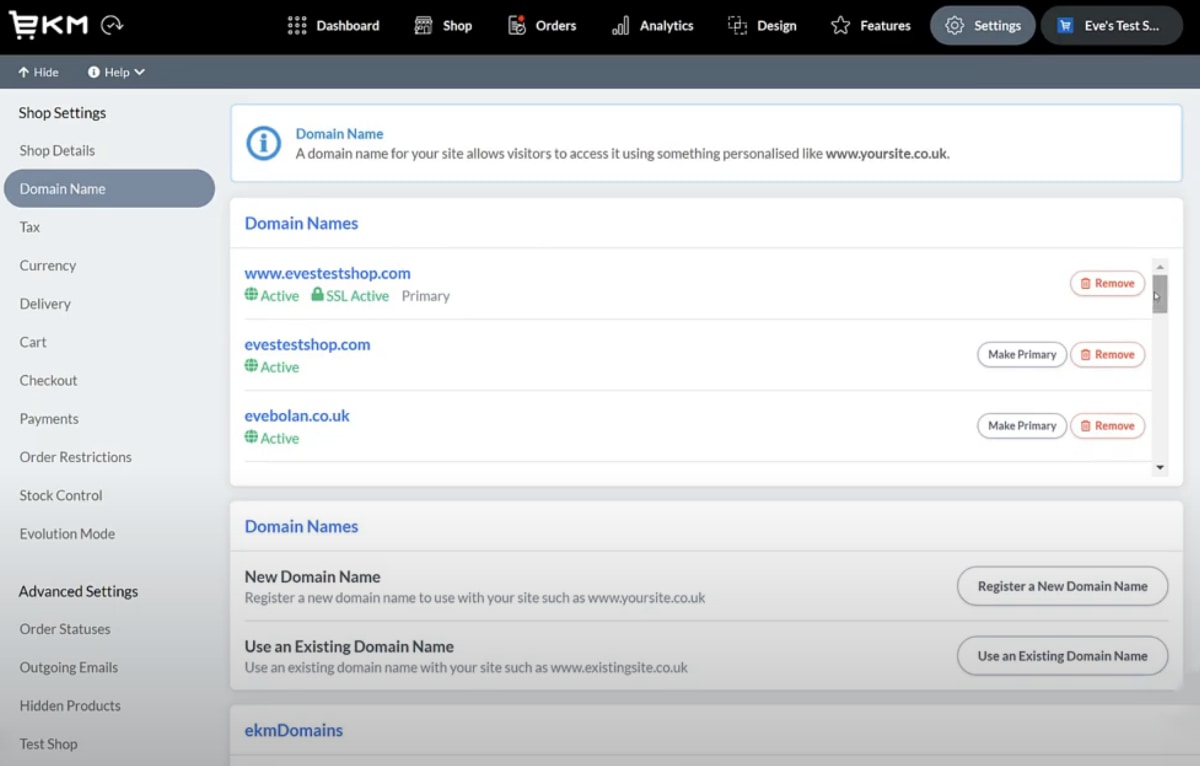
Task: Open Eve's Test Shop account button
Action: tap(1112, 26)
